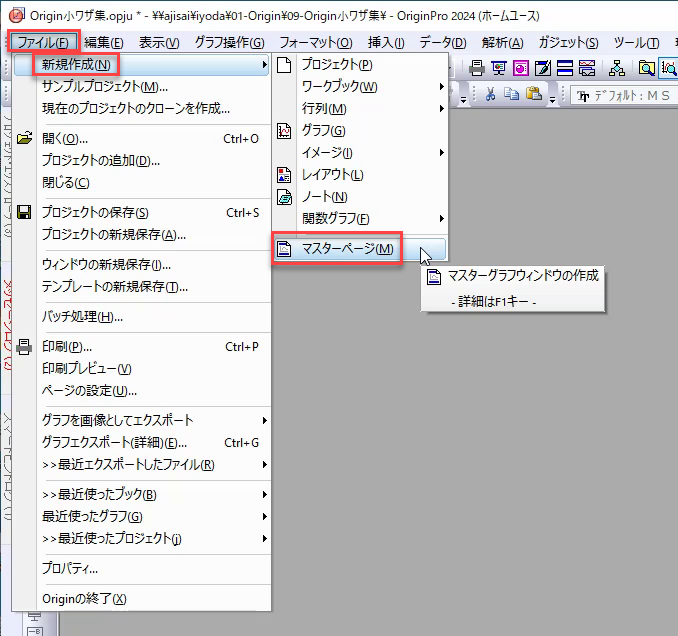Image resolution: width=678 pixels, height=636 pixels.
Task: Click the slide show presentation icon
Action: 499,68
